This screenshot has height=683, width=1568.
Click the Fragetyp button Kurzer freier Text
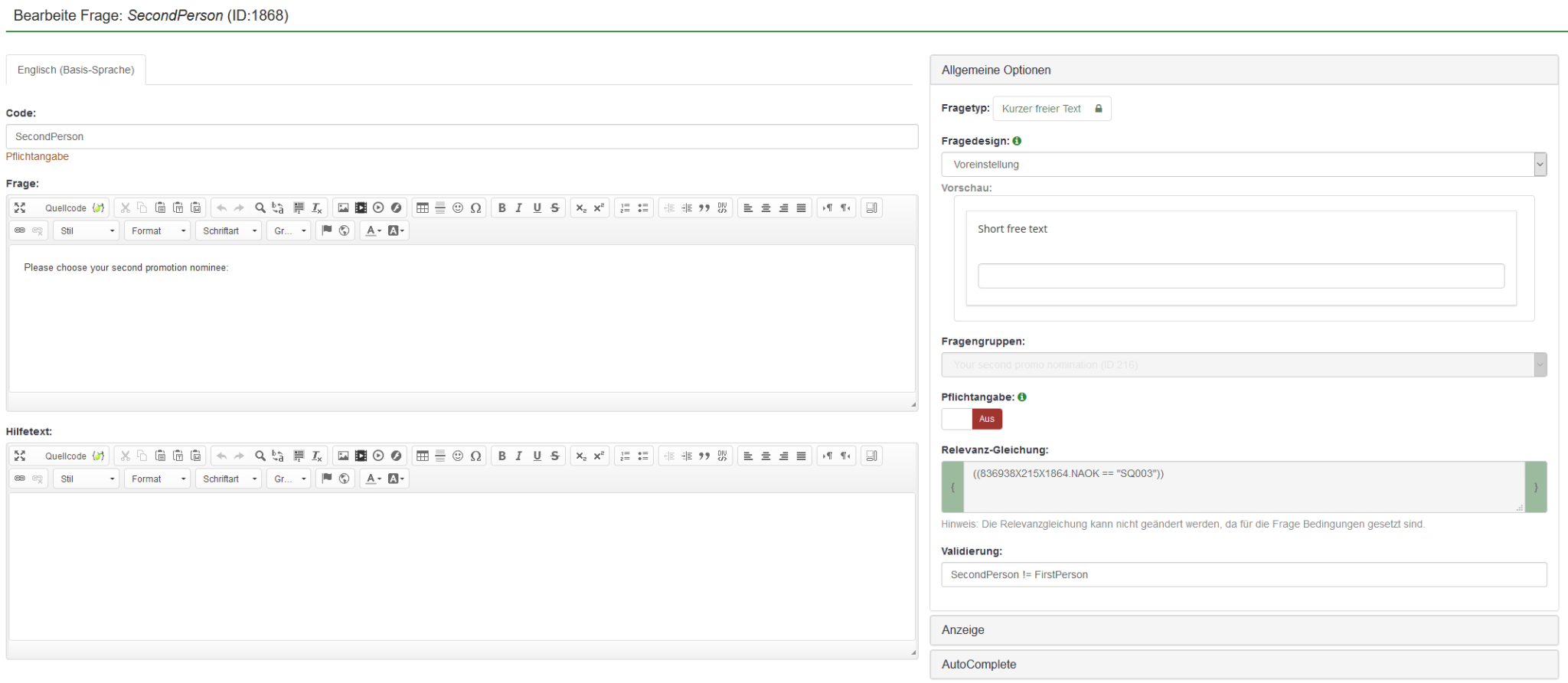(1052, 109)
